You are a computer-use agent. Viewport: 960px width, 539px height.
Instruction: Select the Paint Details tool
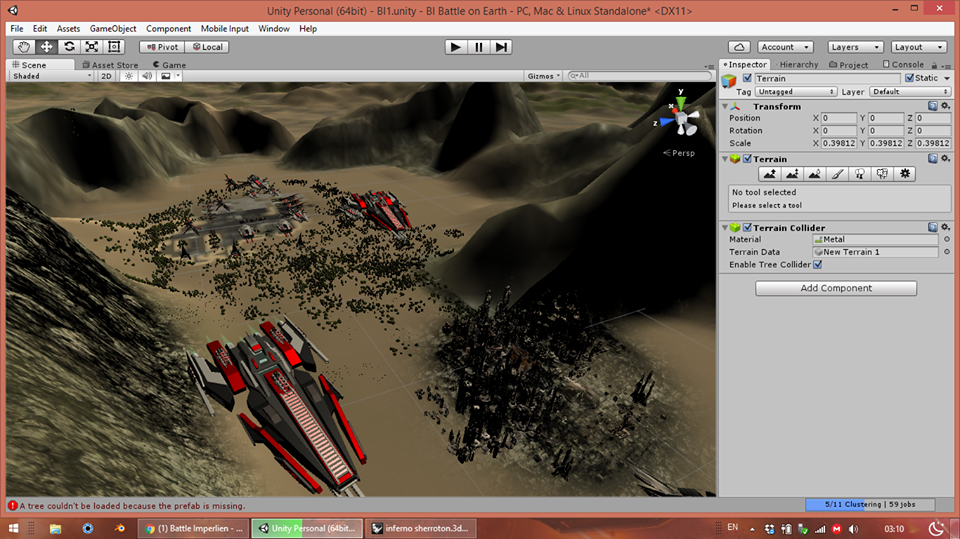[x=882, y=174]
